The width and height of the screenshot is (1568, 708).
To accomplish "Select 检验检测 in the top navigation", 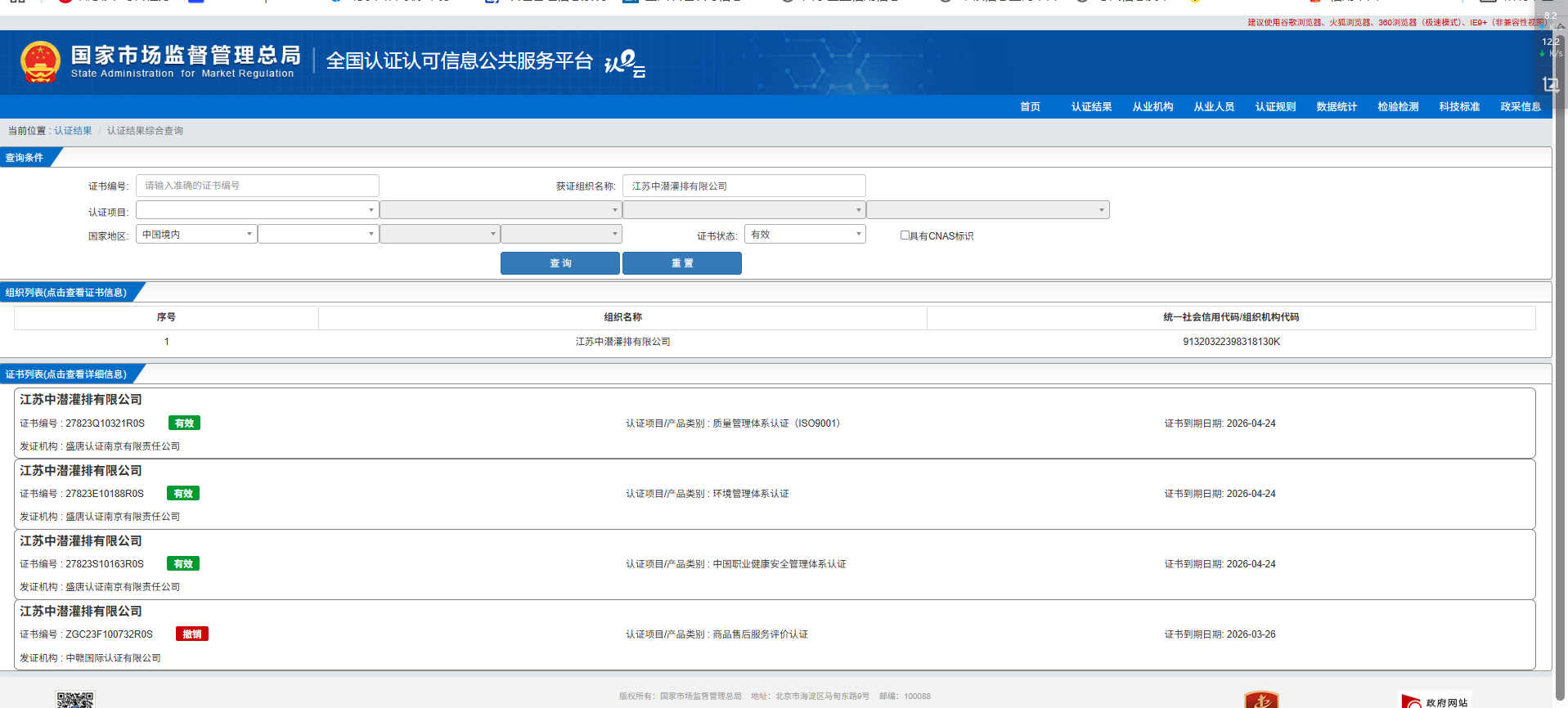I will pyautogui.click(x=1398, y=107).
